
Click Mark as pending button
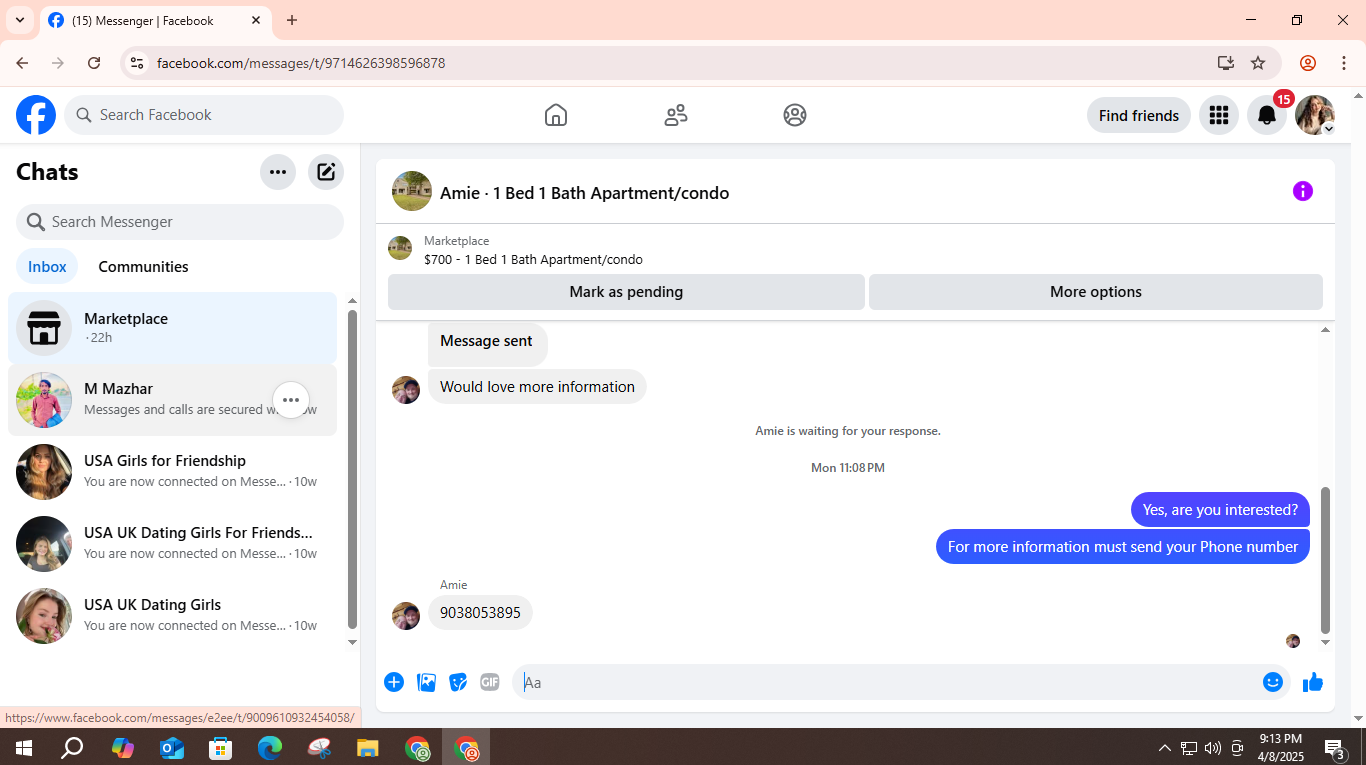[626, 292]
